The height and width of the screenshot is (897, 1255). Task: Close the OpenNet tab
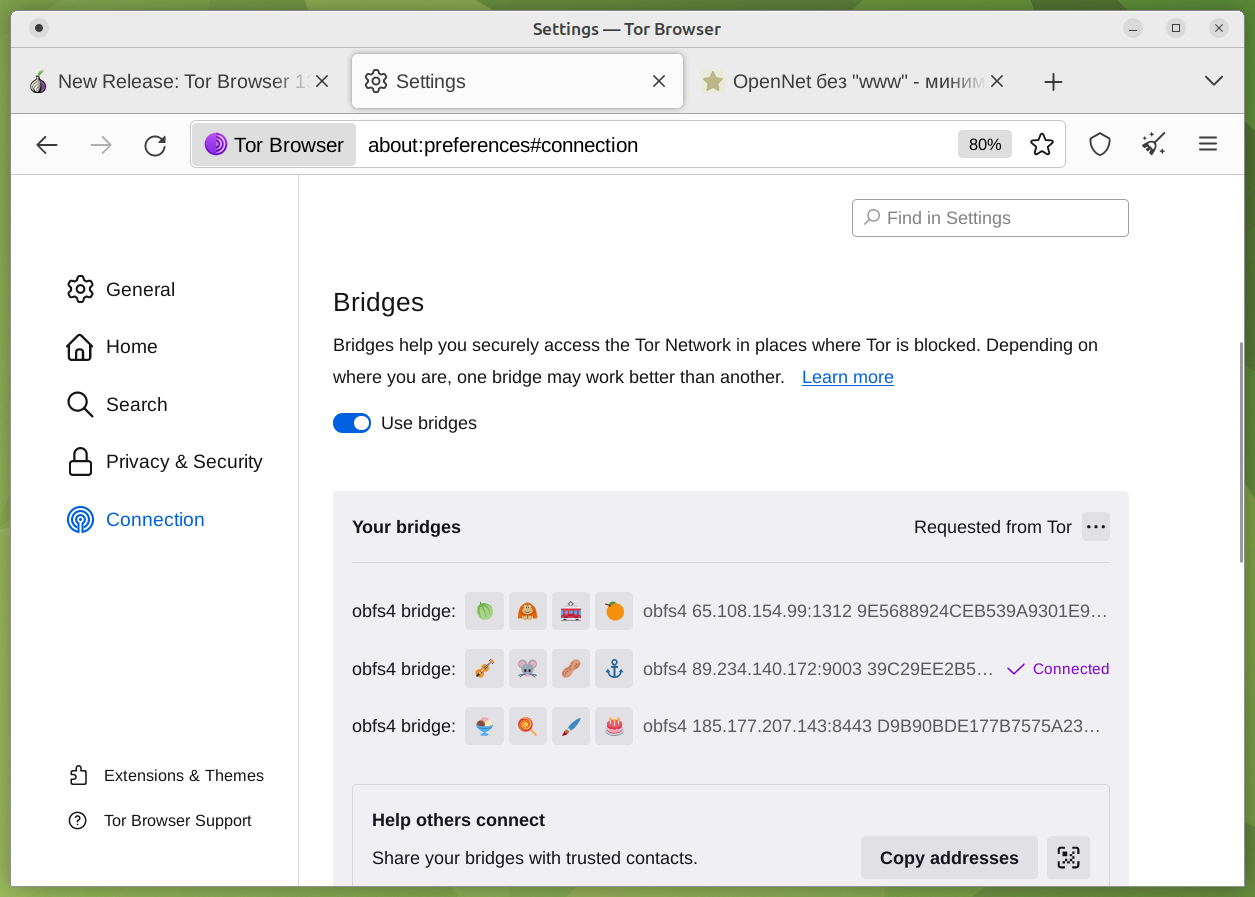click(x=997, y=82)
